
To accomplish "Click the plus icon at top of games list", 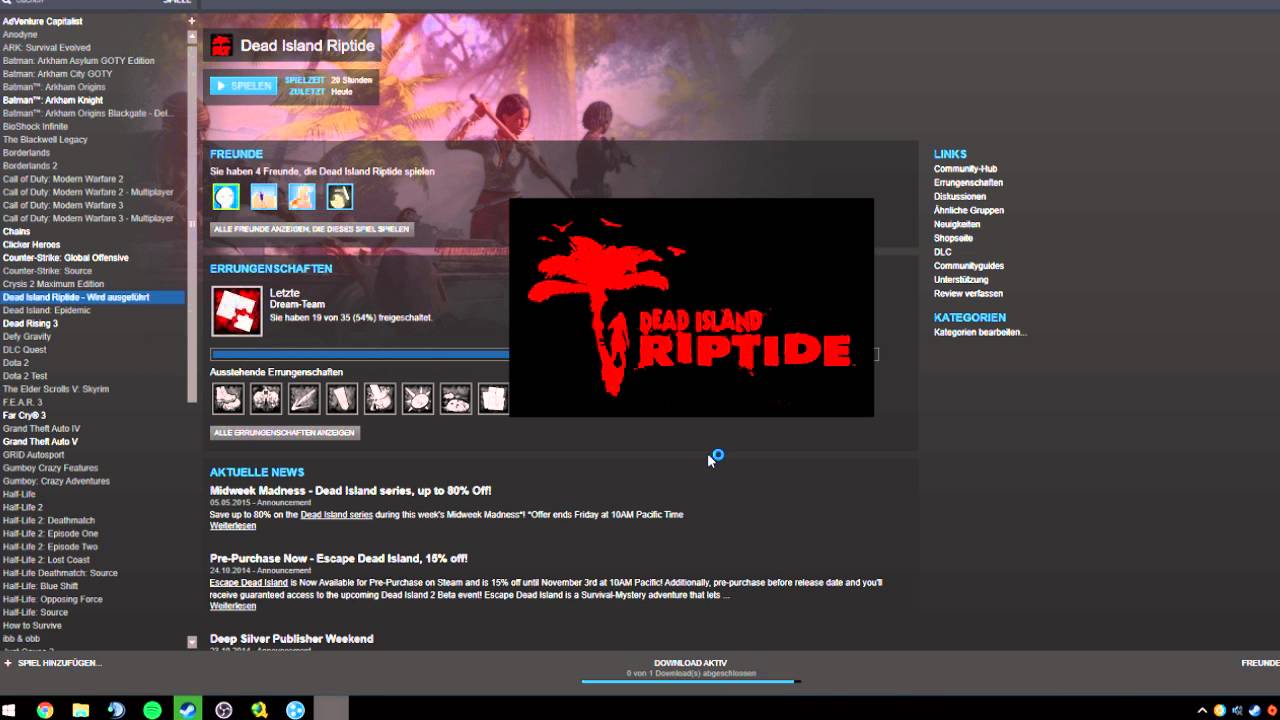I will pyautogui.click(x=191, y=20).
